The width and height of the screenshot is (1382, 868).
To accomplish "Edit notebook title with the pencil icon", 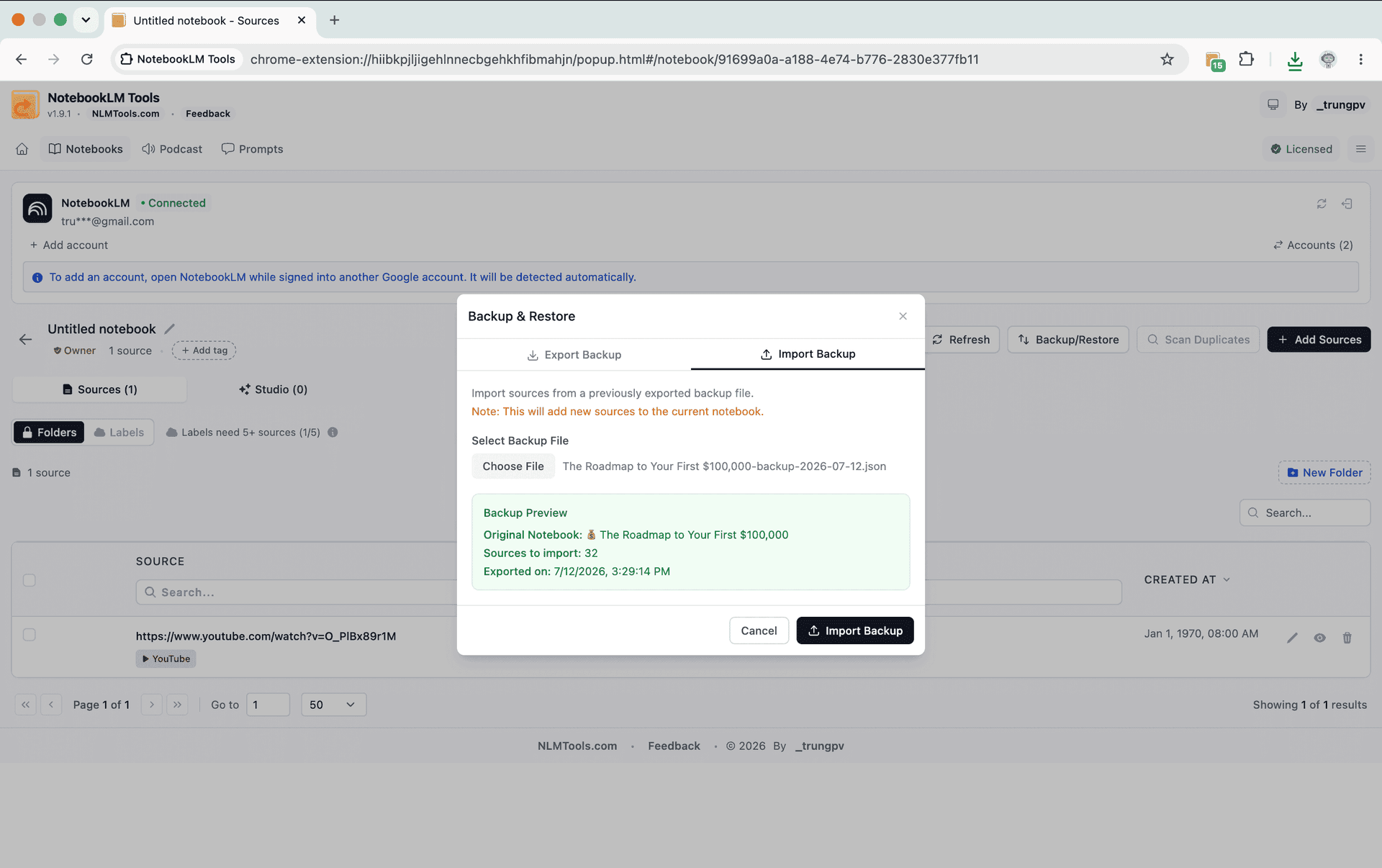I will pyautogui.click(x=169, y=329).
